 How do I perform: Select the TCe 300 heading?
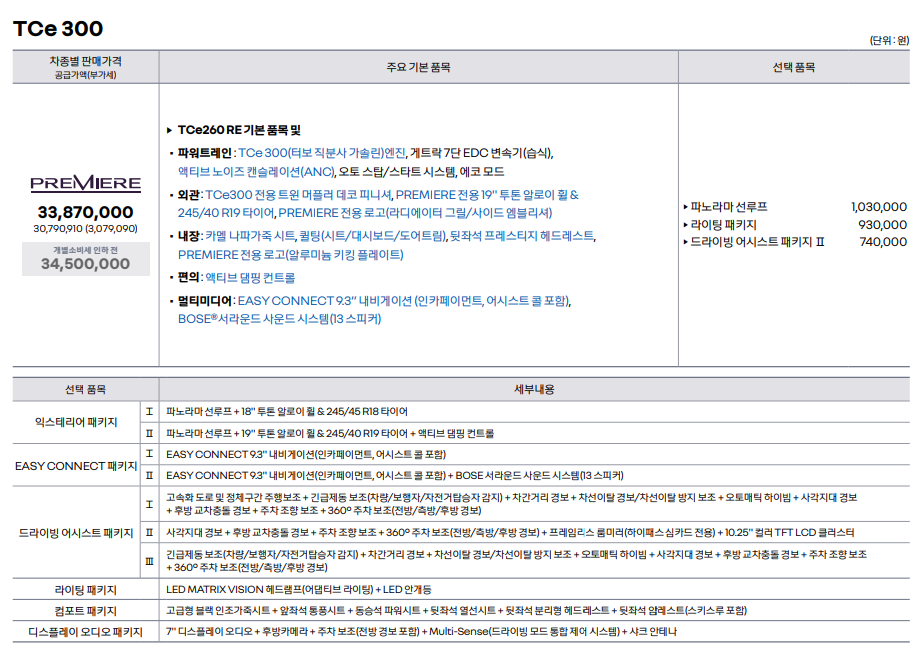coord(58,28)
